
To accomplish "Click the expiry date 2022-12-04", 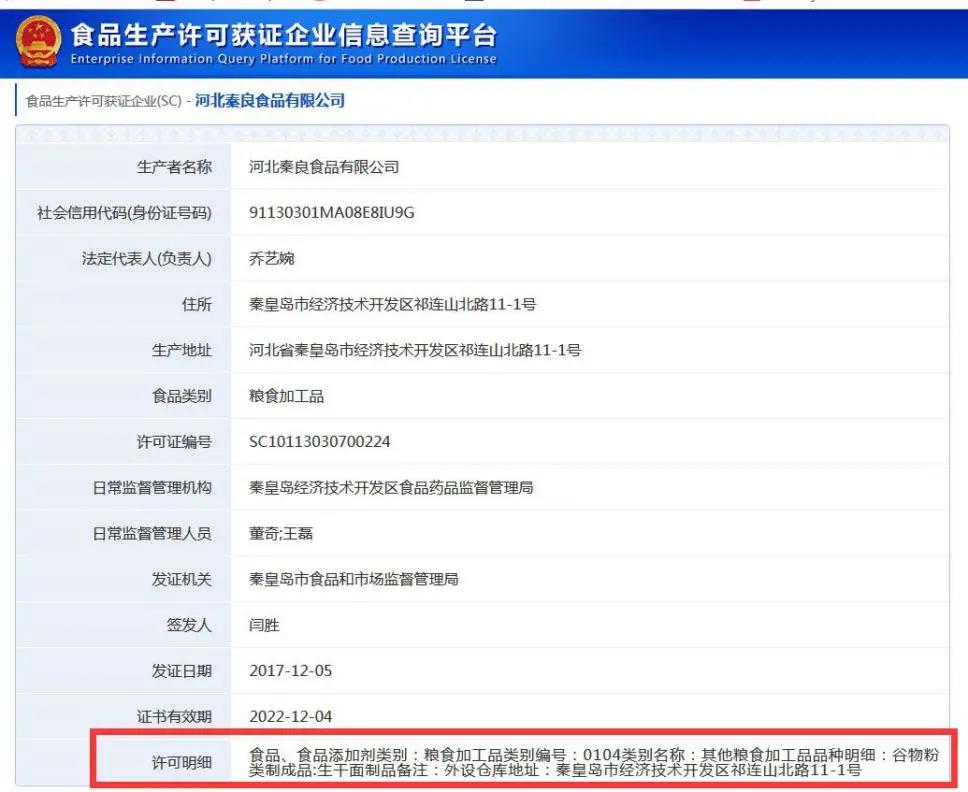I will coord(293,716).
